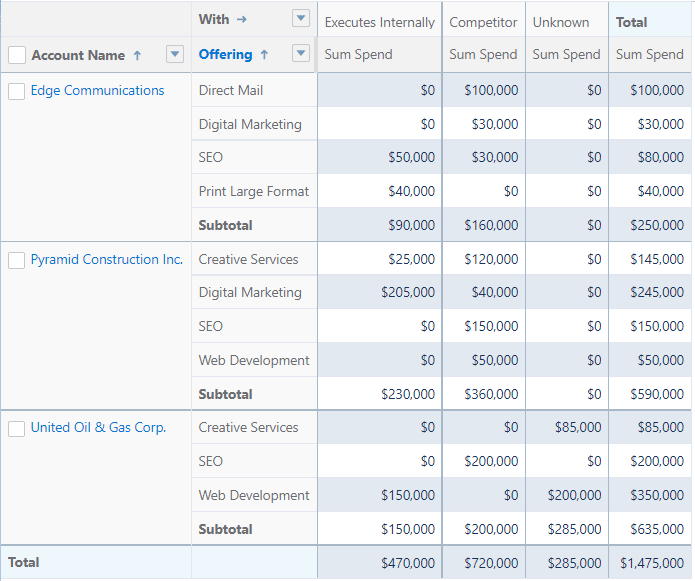
Task: Tick the select-all checkbox in the header
Action: (x=17, y=55)
